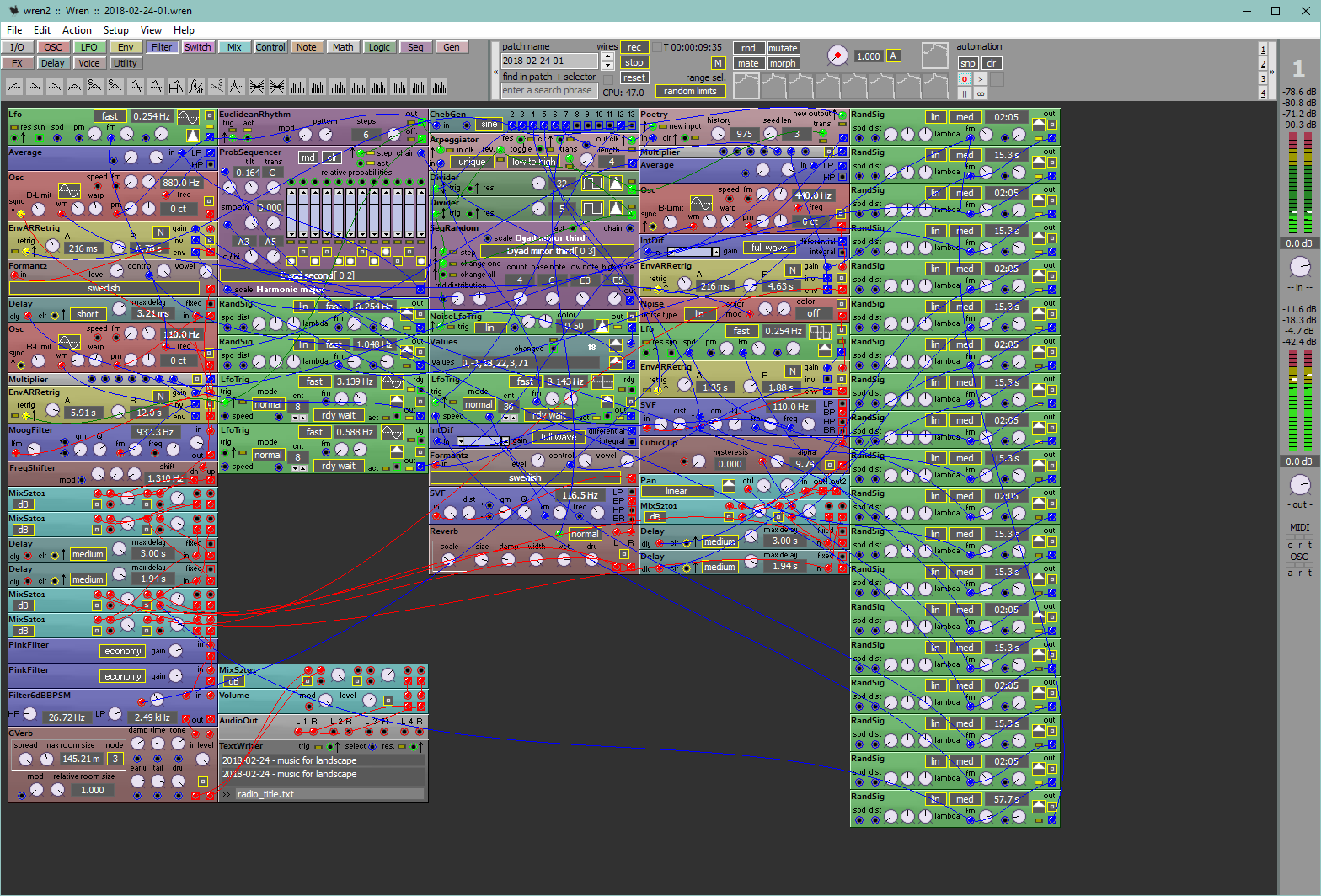Switch to the Mix module tab

pyautogui.click(x=234, y=47)
